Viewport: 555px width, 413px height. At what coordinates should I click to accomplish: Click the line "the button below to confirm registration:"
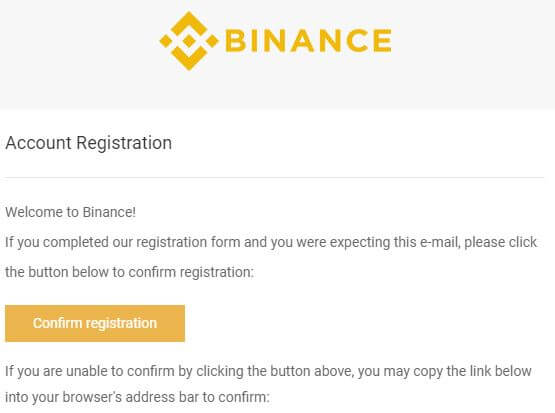coord(130,273)
